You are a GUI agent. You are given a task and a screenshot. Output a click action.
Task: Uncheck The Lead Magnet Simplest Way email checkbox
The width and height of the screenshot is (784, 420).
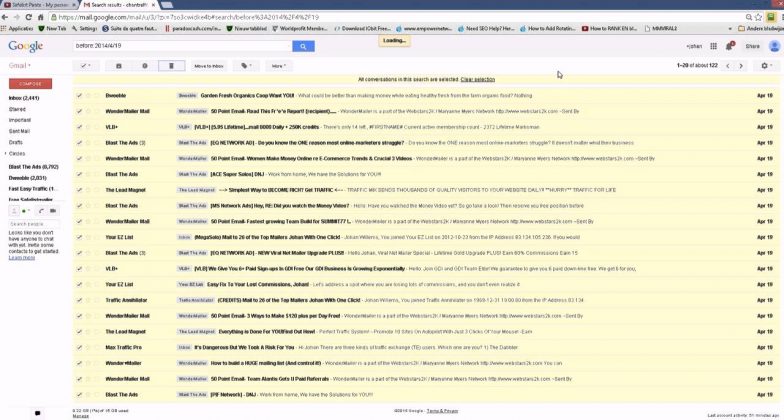coord(79,190)
